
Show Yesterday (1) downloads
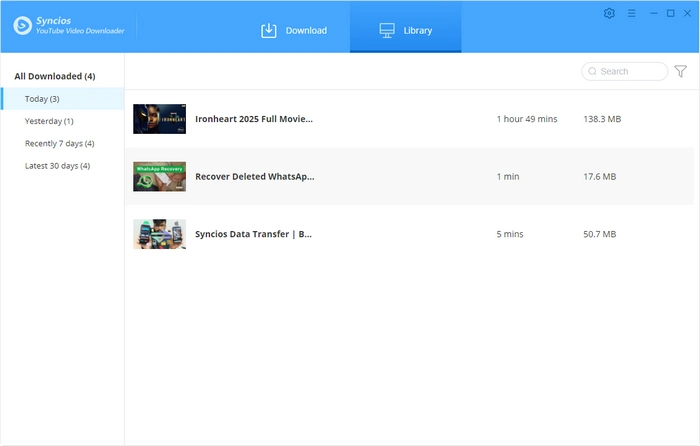(49, 121)
